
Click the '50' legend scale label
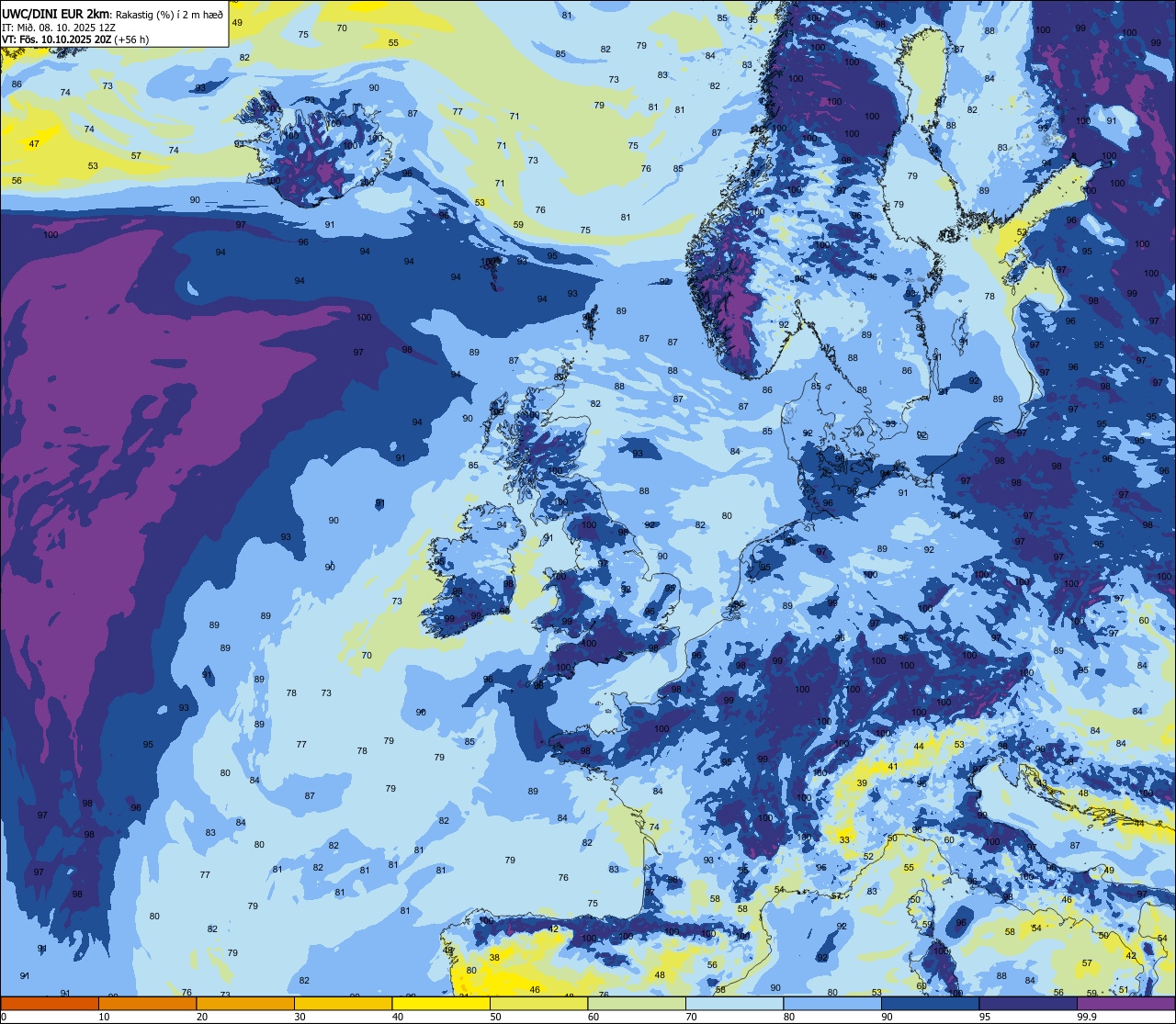[496, 1017]
